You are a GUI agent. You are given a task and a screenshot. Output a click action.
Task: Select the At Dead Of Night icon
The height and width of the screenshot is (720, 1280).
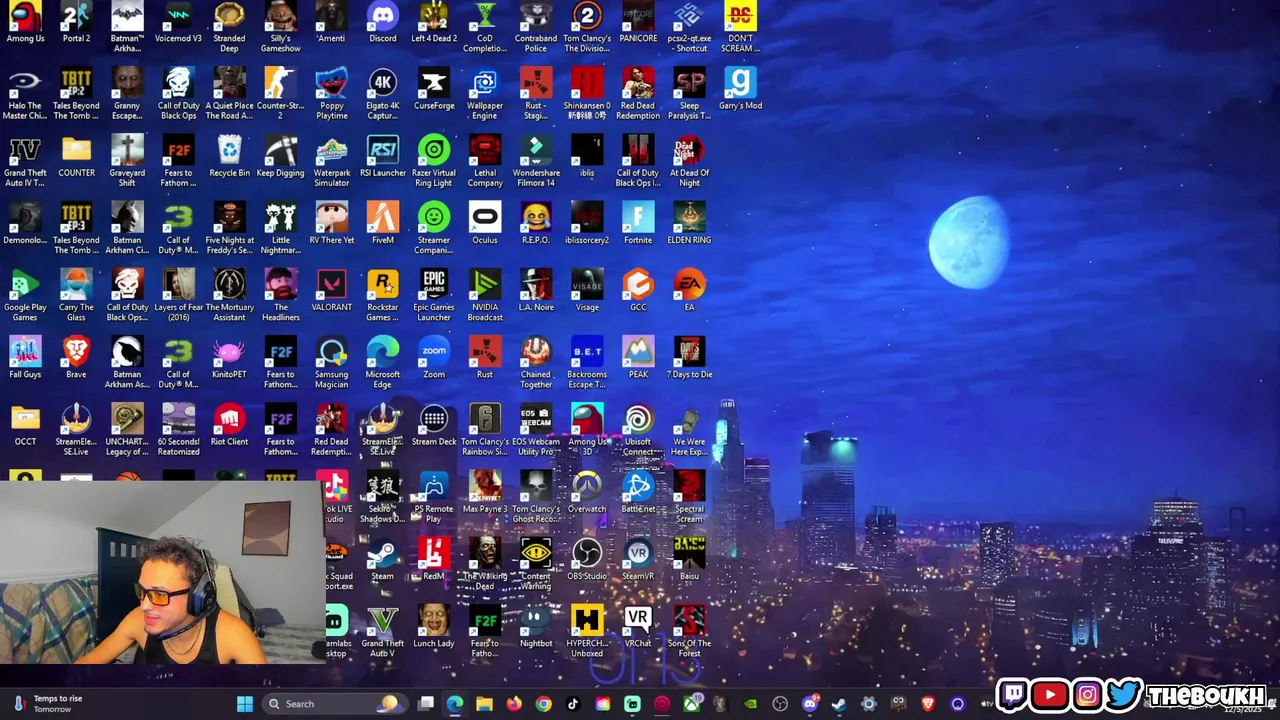689,162
